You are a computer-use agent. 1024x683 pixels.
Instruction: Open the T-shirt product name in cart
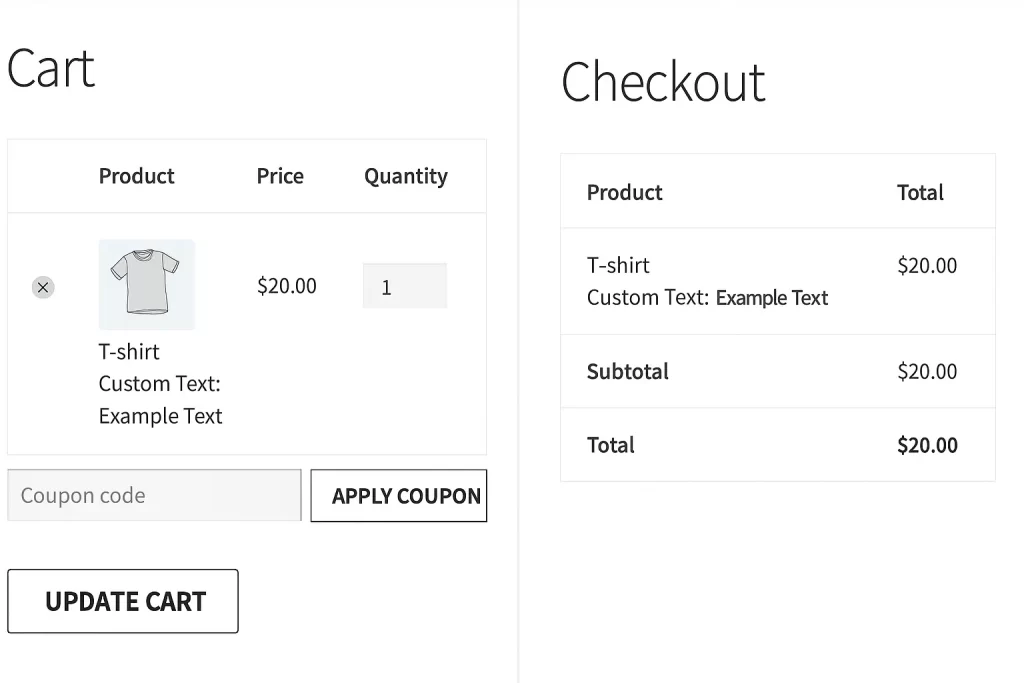[x=129, y=352]
